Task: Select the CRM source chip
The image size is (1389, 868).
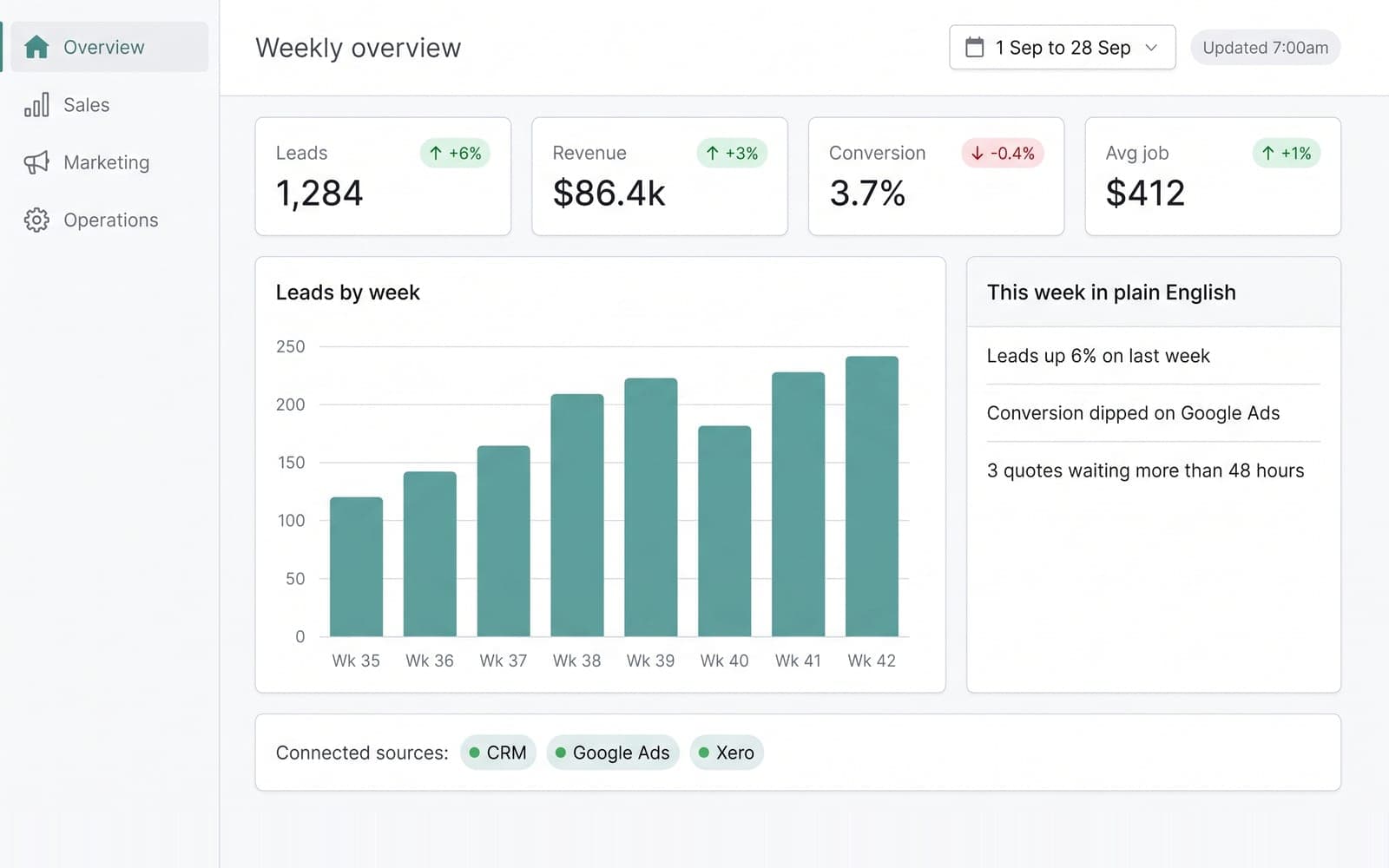Action: (498, 753)
